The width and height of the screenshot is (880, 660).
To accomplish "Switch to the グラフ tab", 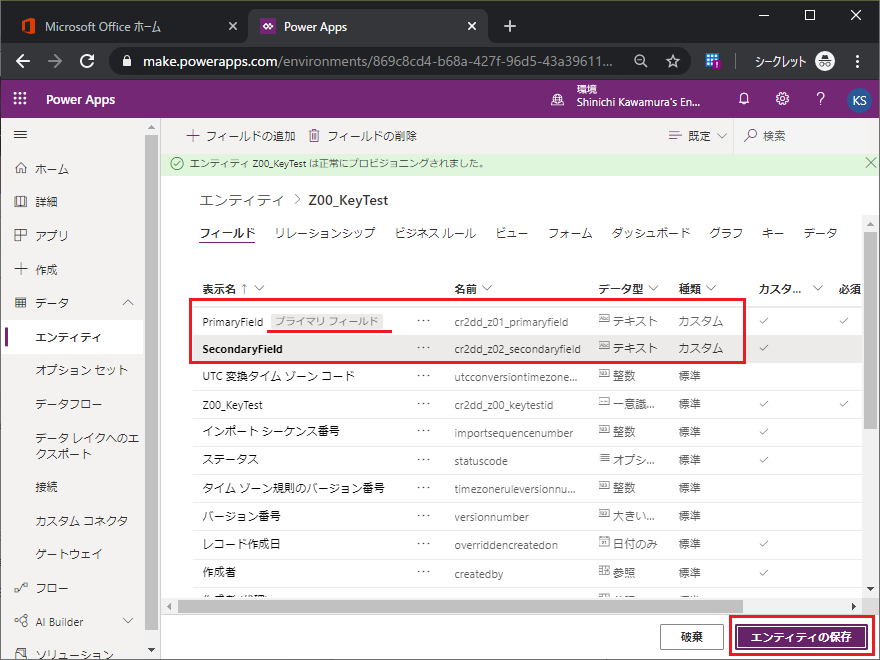I will click(726, 233).
